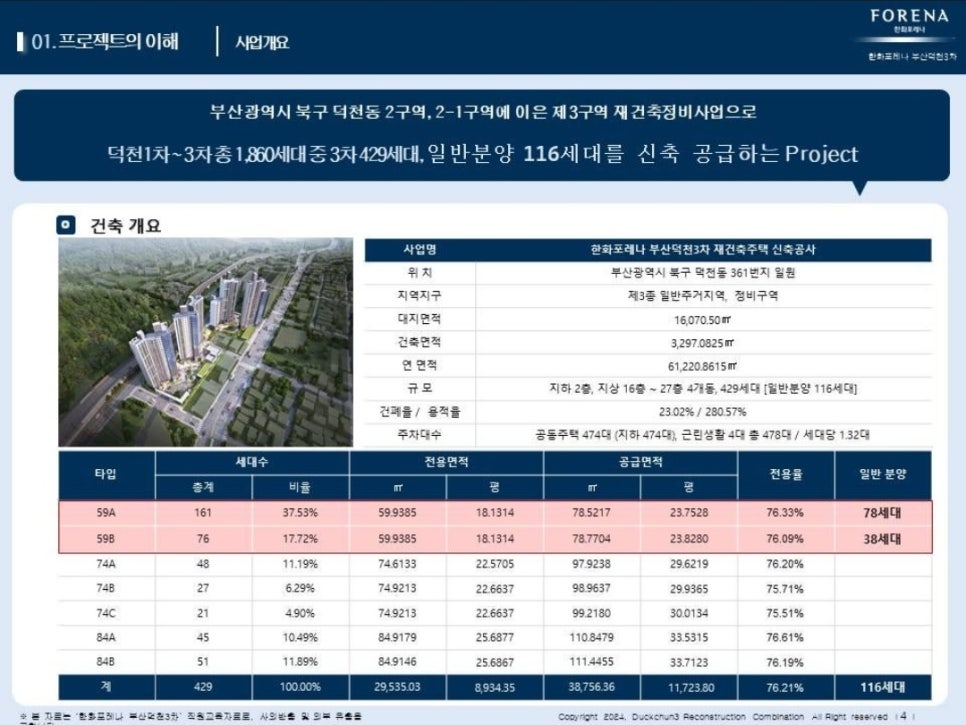Click the '116세대' total cell in the bottom row

click(883, 687)
